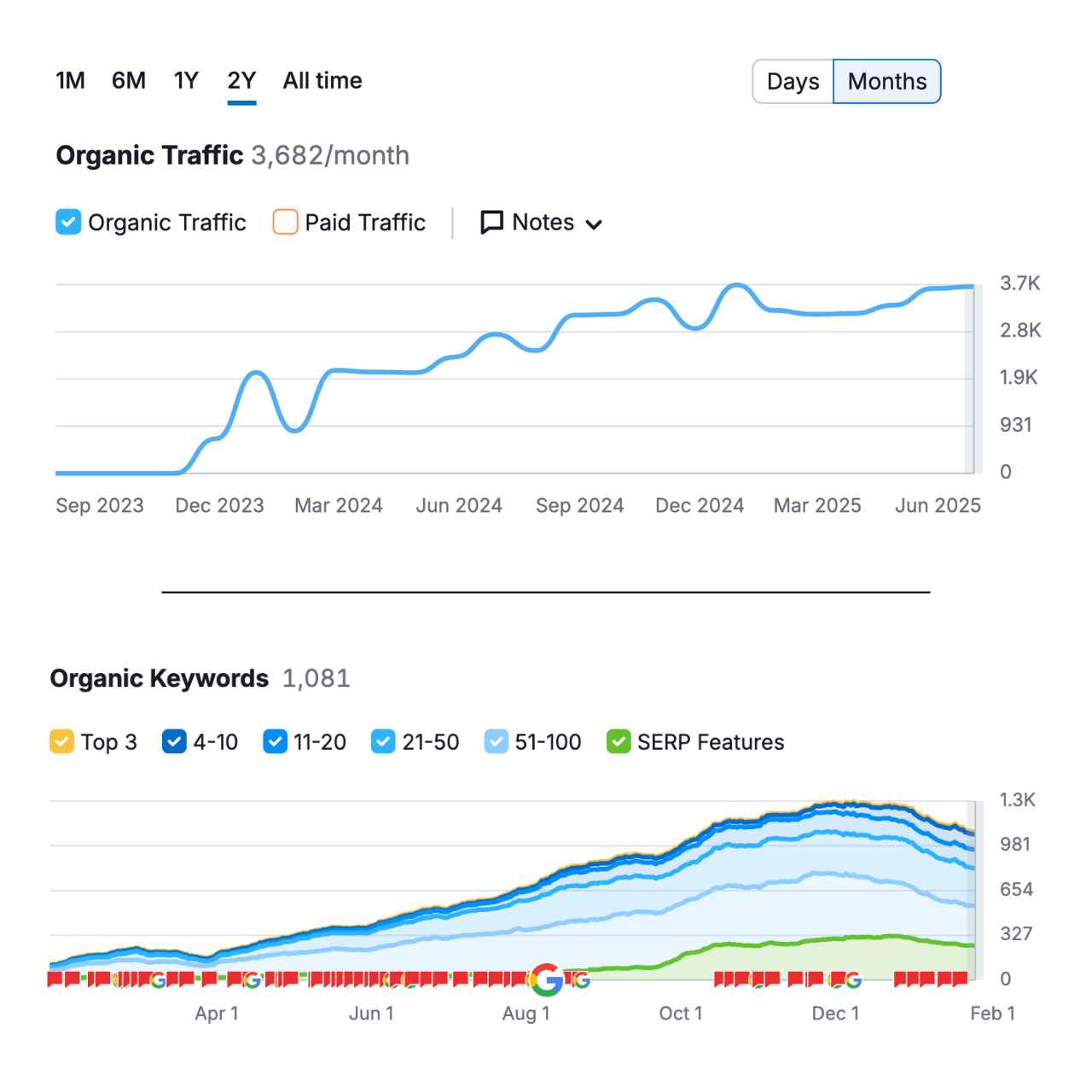Hide the 51-100 position keywords
1092x1092 pixels.
pos(497,741)
